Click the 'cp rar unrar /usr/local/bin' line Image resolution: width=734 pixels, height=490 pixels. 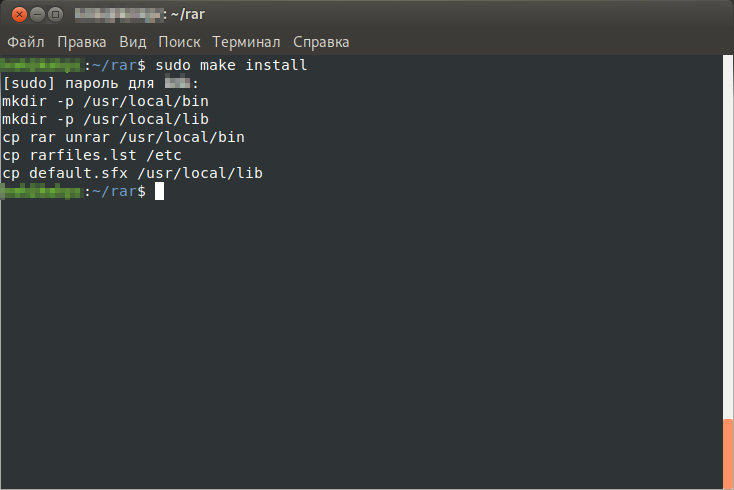coord(123,137)
